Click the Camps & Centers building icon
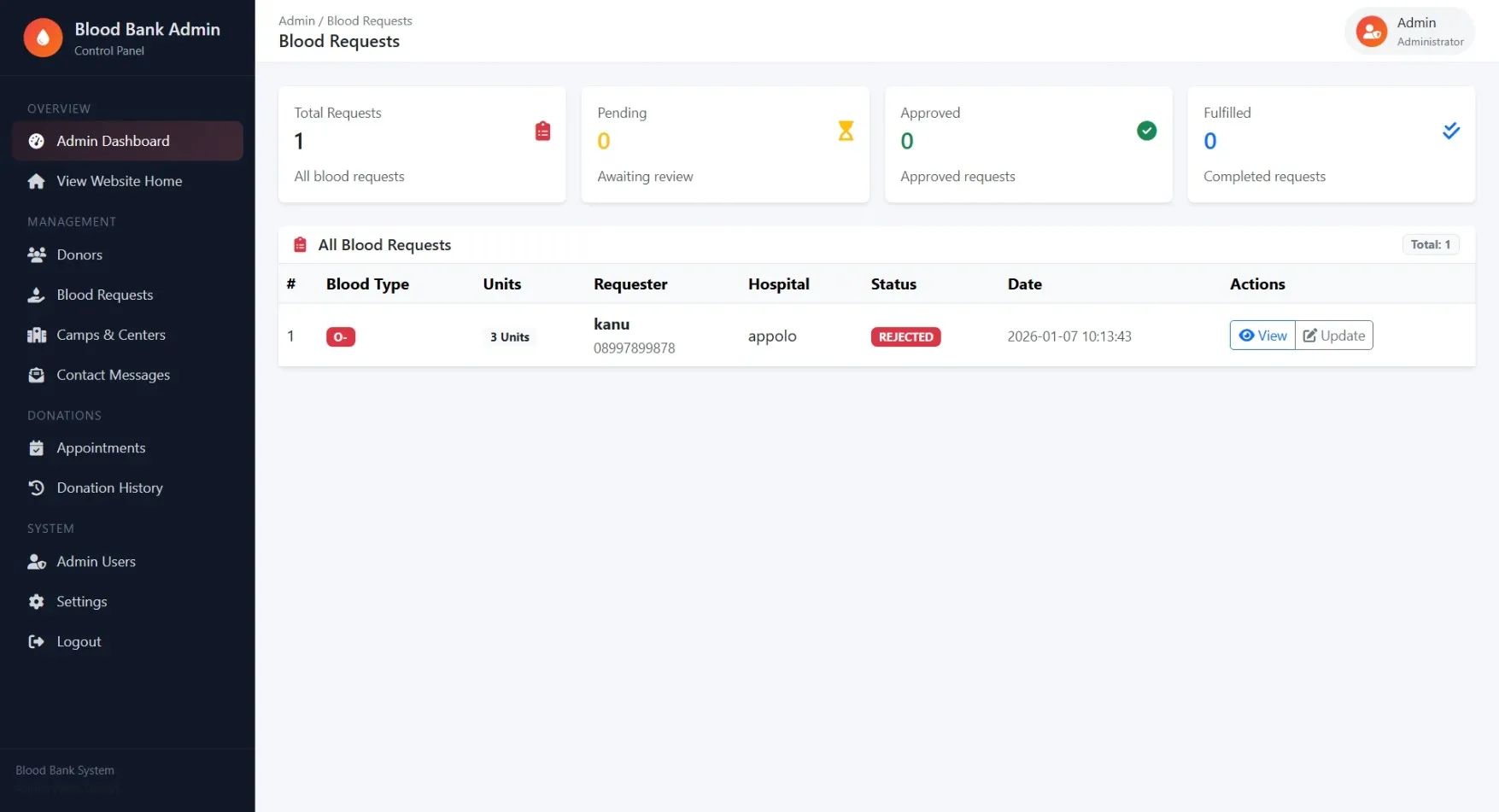Screen dimensions: 1499x812 (36, 335)
